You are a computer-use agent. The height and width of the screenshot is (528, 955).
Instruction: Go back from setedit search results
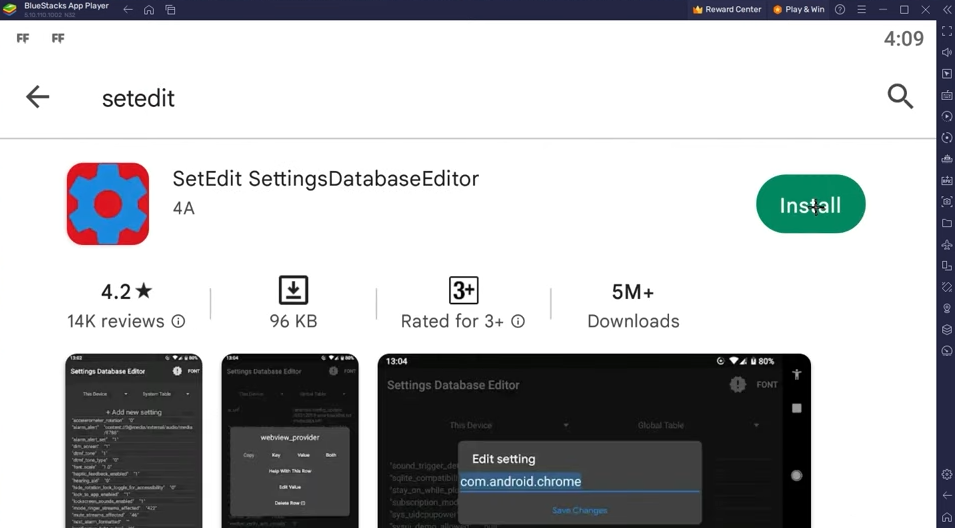point(37,97)
